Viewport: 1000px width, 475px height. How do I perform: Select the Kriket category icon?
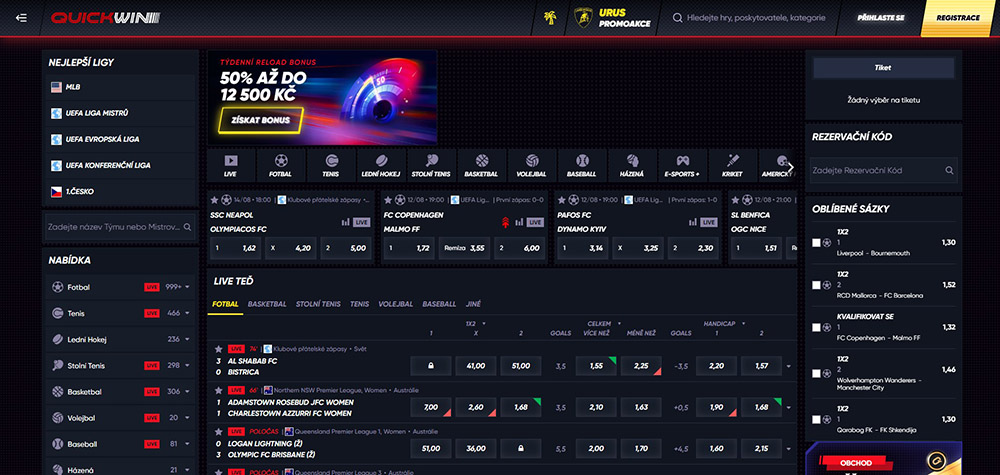tap(732, 161)
